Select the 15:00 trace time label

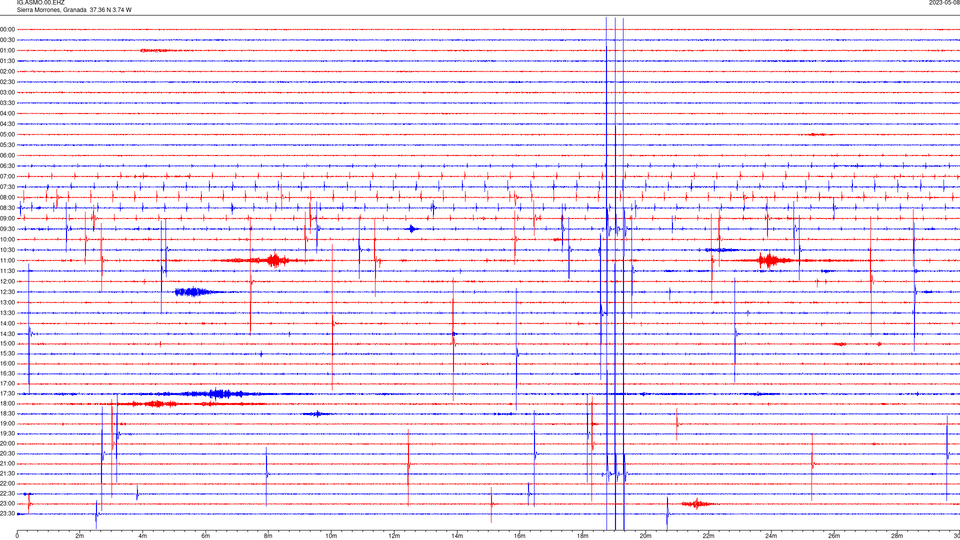[x=7, y=343]
